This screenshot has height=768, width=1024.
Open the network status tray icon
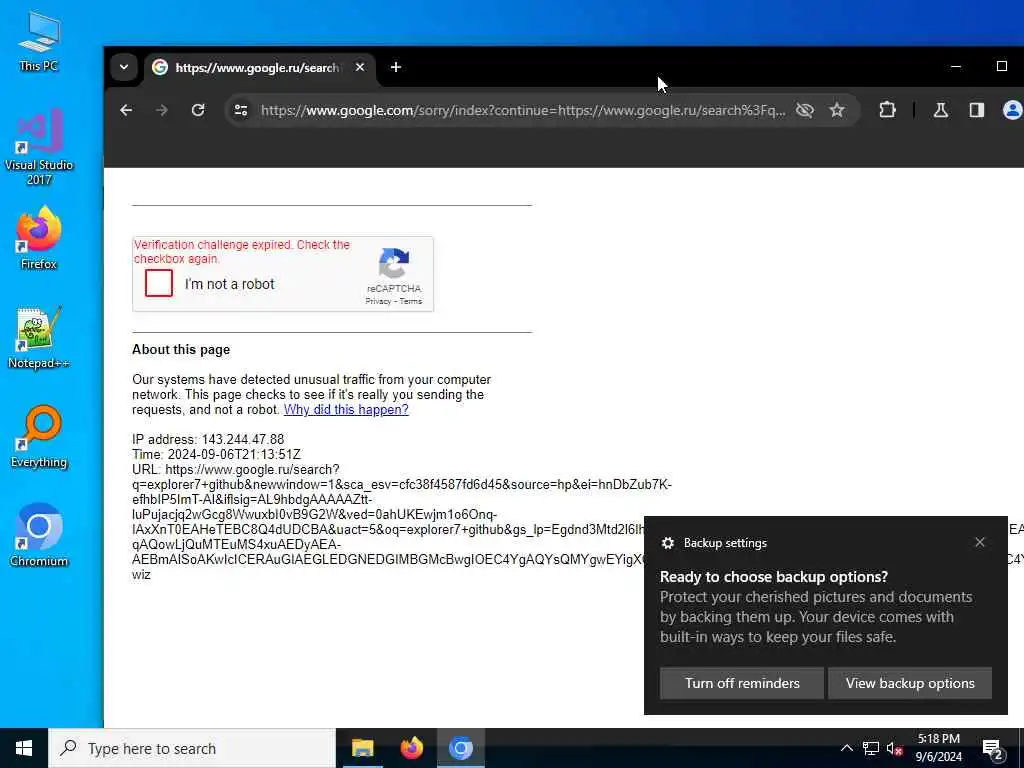(871, 748)
